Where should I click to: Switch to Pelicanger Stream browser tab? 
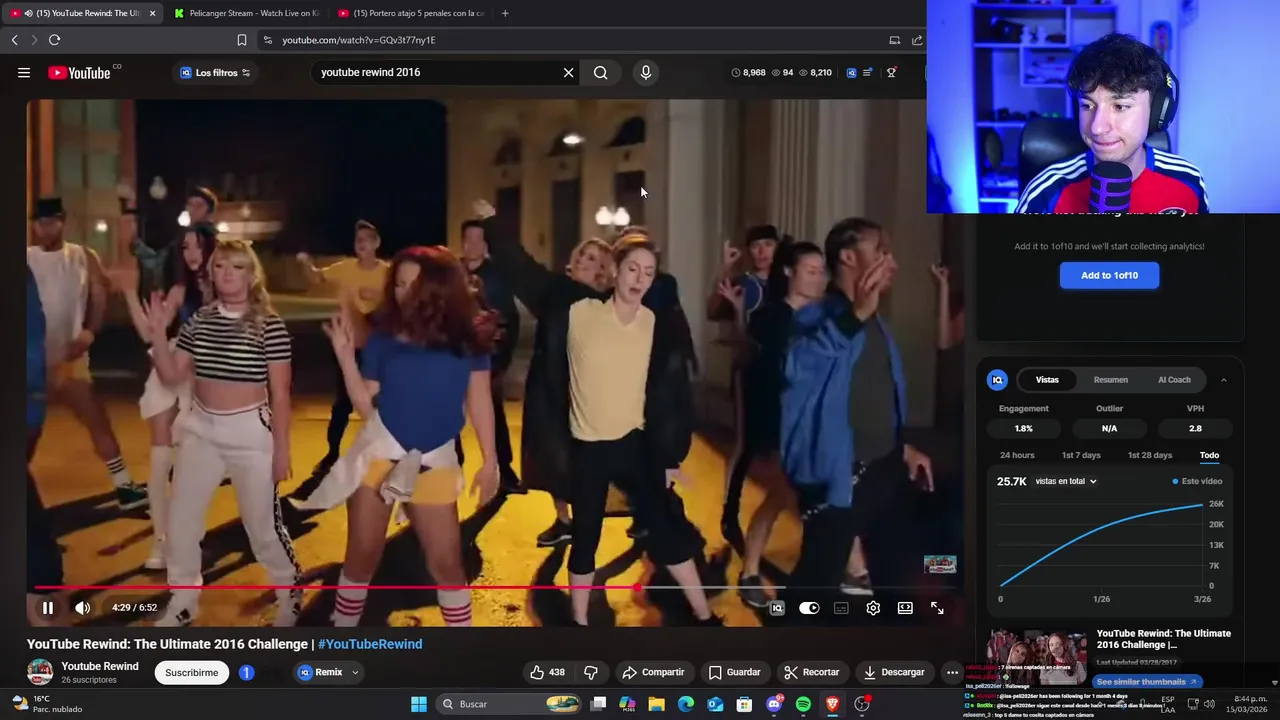pyautogui.click(x=246, y=13)
